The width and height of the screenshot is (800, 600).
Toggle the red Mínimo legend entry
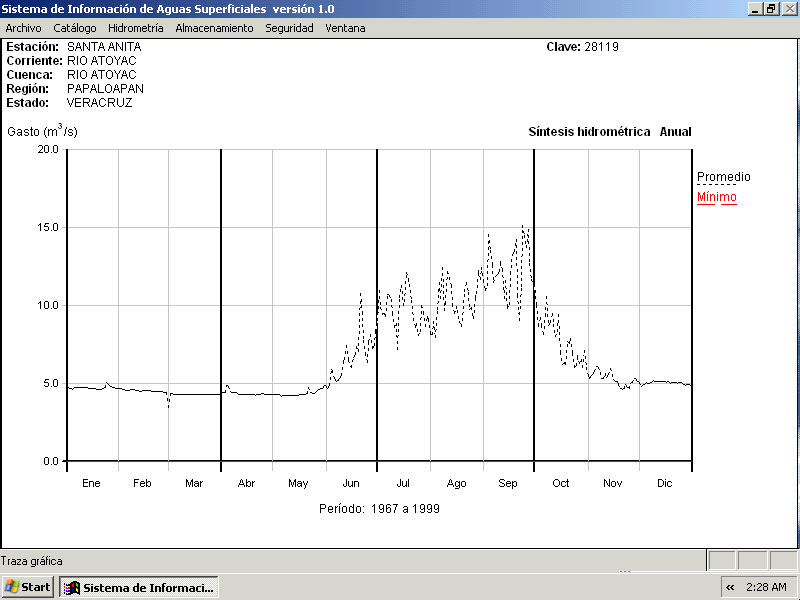pyautogui.click(x=716, y=197)
